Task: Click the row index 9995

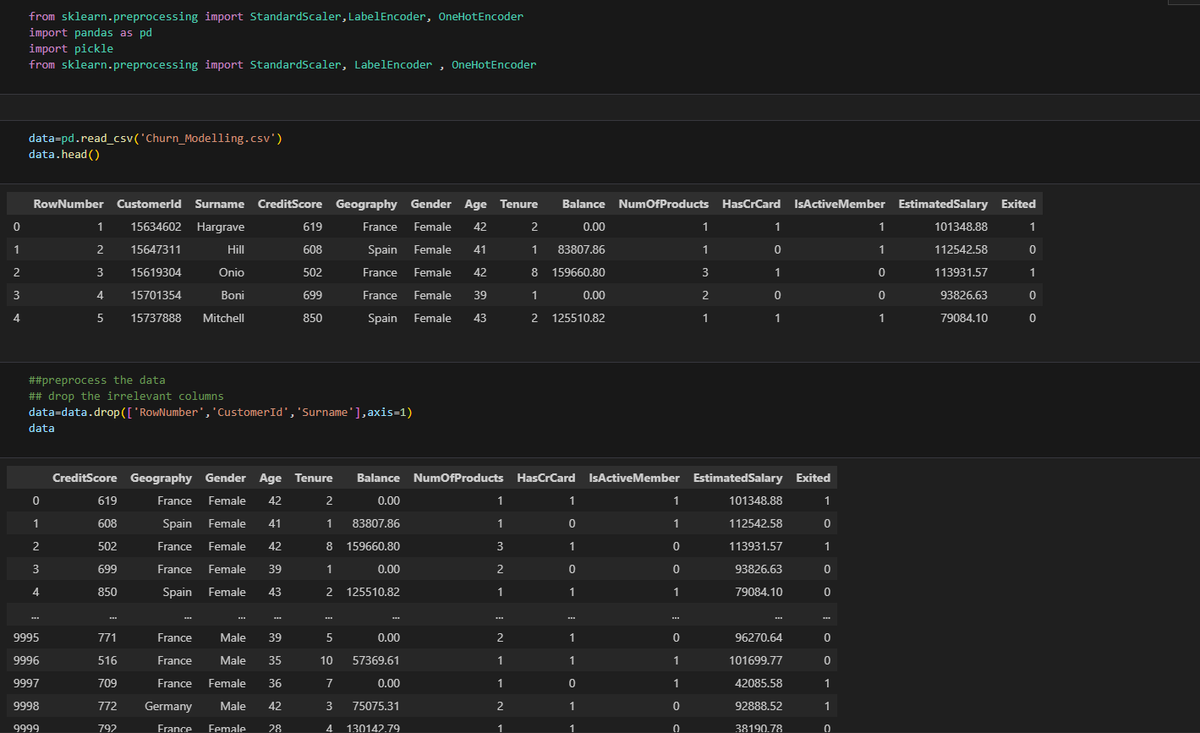Action: [x=27, y=638]
